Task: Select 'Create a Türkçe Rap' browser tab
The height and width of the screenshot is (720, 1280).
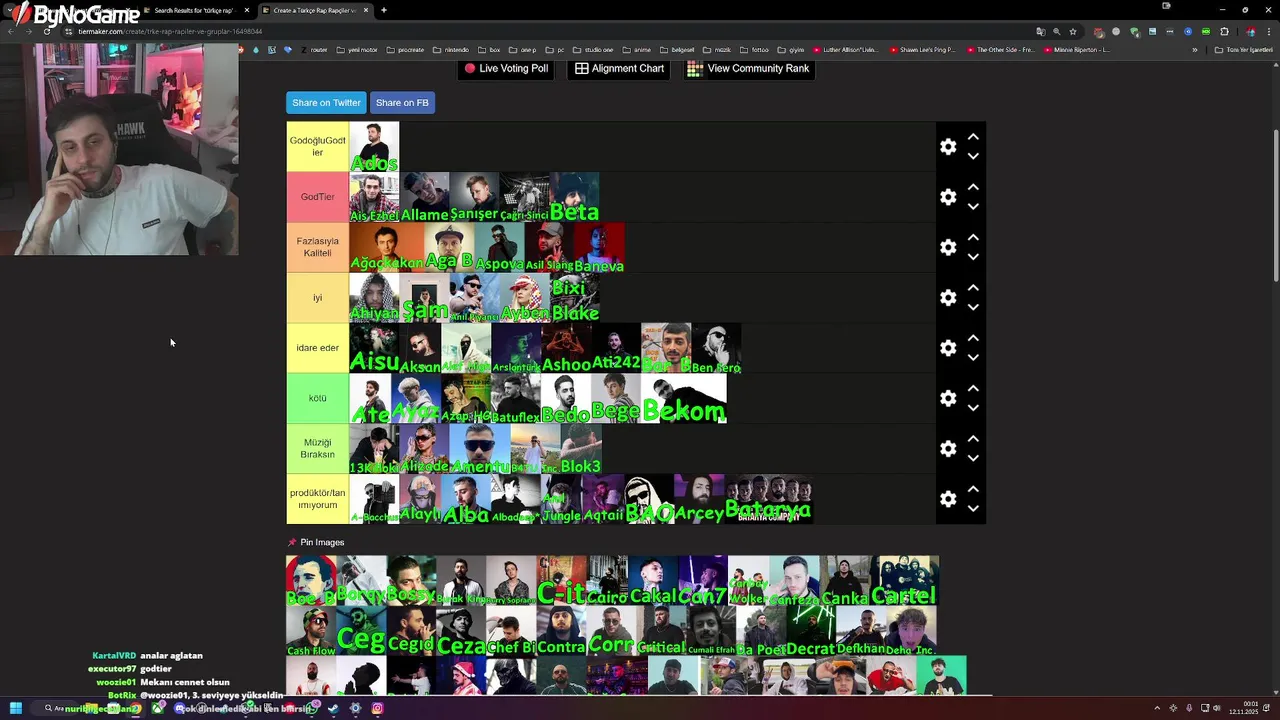Action: pyautogui.click(x=314, y=10)
